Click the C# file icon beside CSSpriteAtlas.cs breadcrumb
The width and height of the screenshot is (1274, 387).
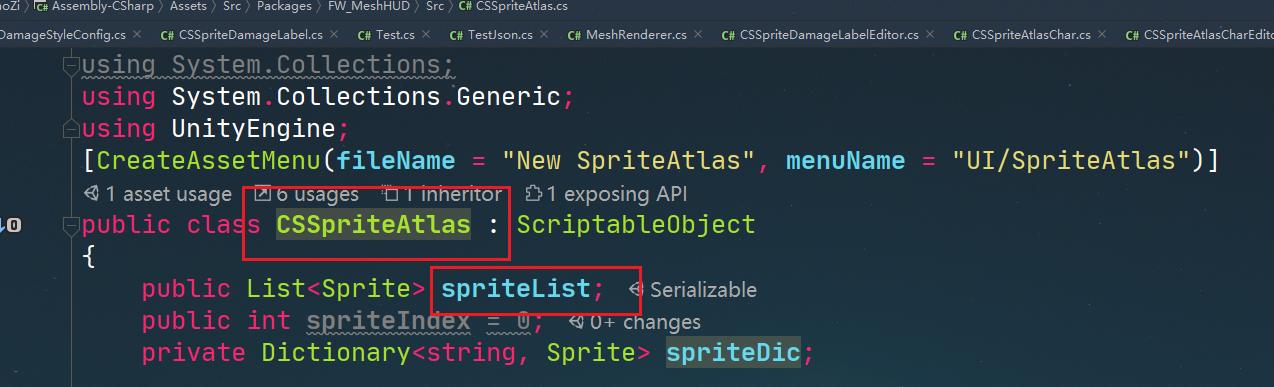point(465,6)
